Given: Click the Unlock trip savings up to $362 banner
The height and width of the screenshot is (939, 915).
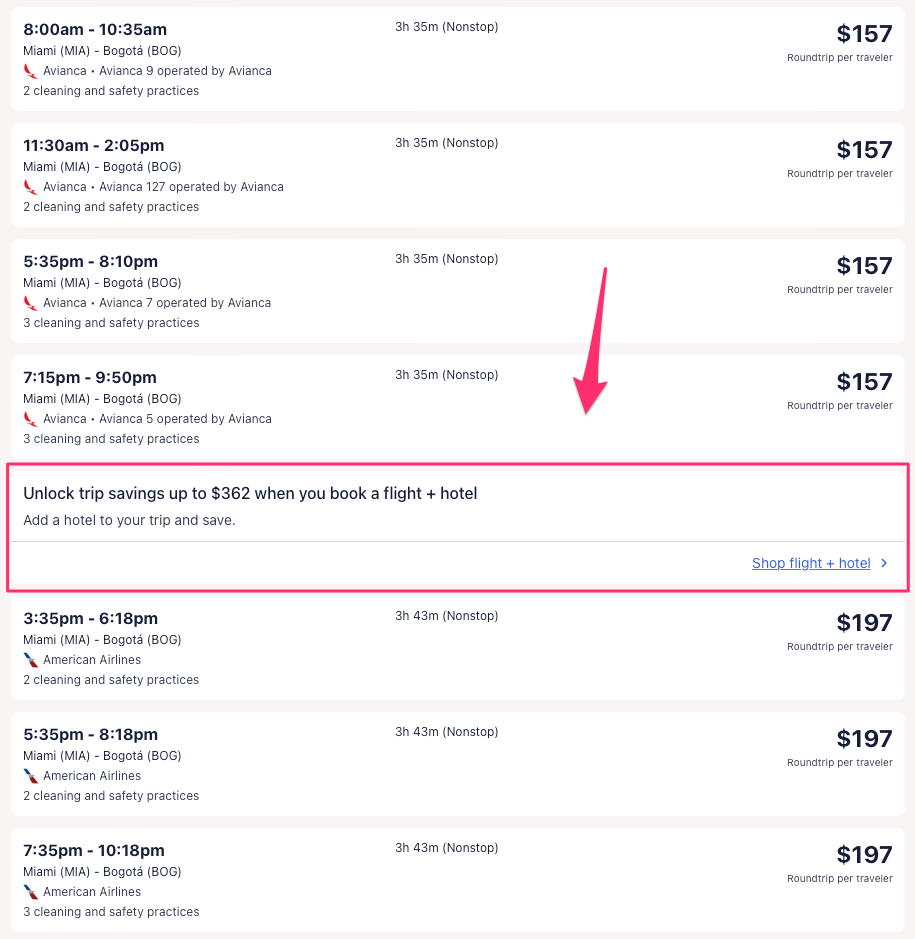Looking at the screenshot, I should (x=250, y=494).
